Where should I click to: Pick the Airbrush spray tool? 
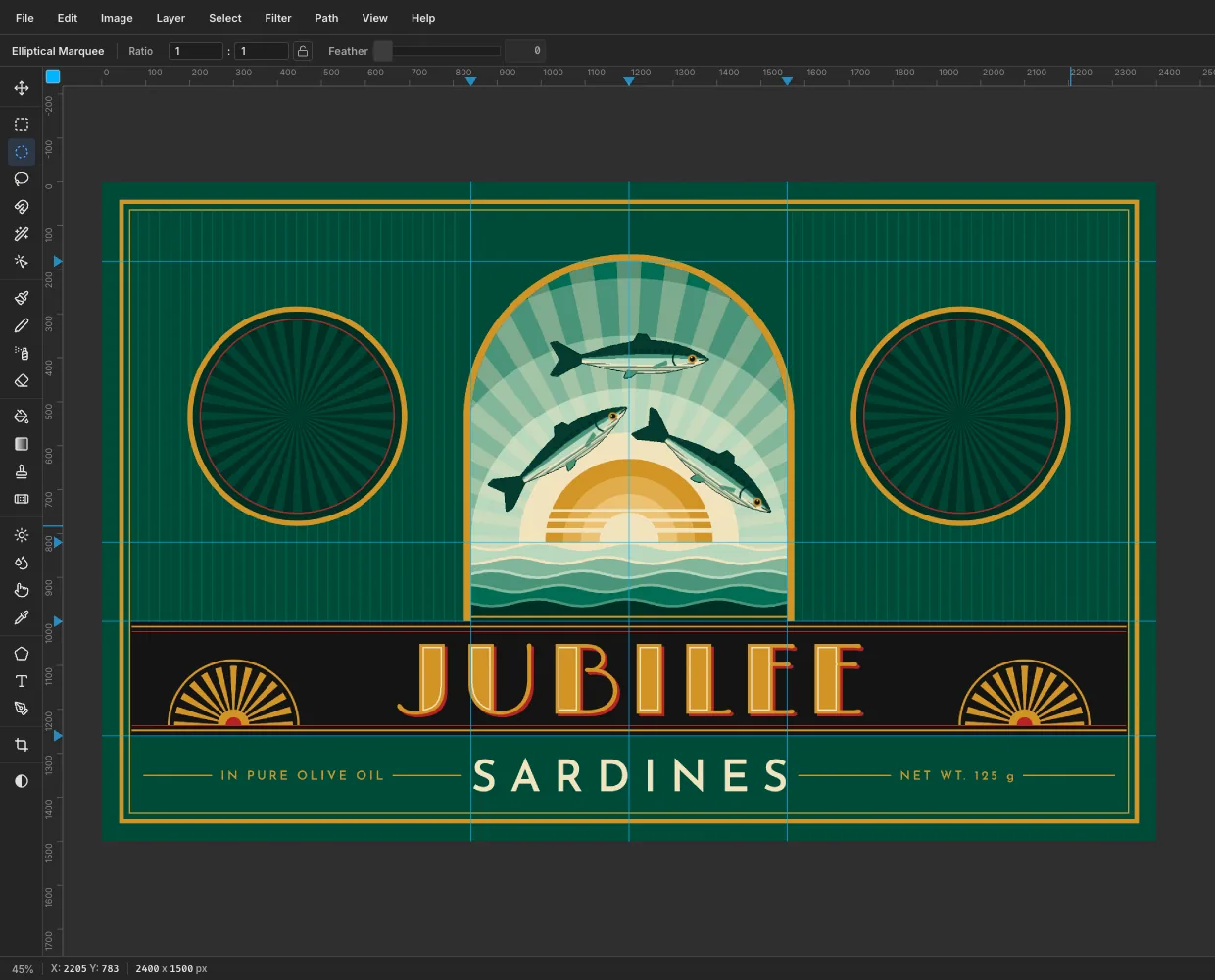click(22, 353)
